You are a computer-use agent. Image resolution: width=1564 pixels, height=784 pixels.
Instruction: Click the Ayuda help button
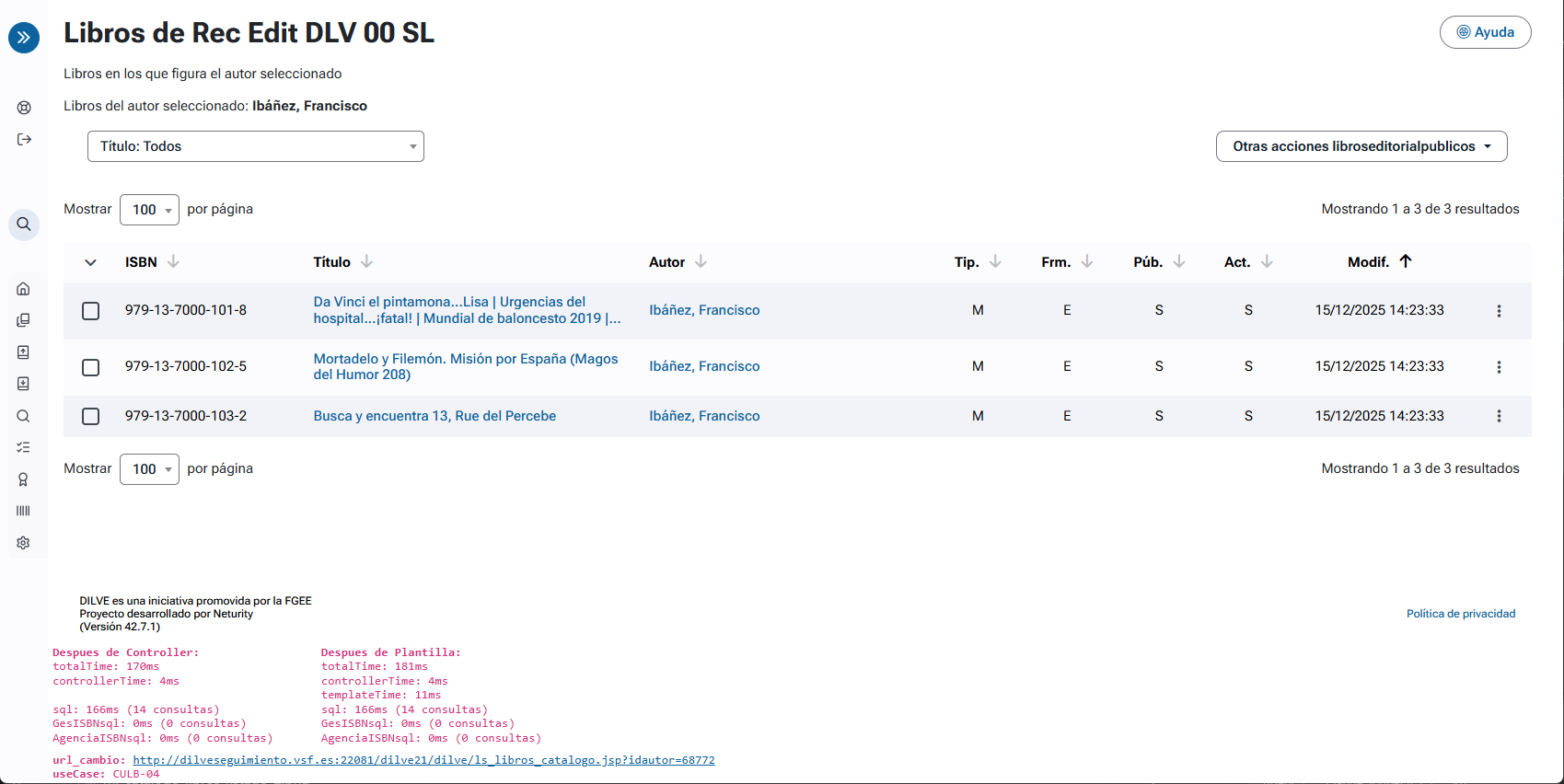coord(1485,32)
